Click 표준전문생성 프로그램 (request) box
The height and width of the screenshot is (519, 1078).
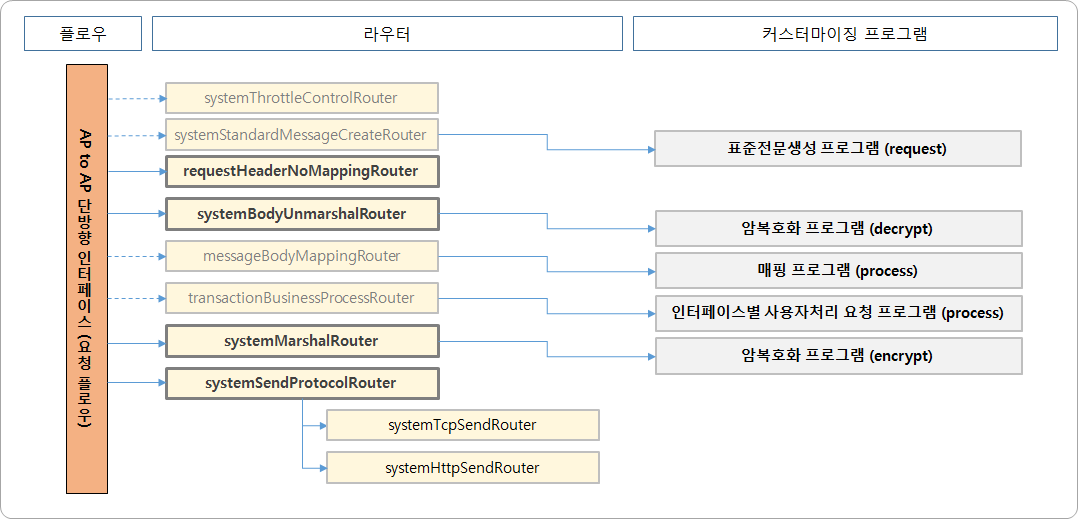837,148
